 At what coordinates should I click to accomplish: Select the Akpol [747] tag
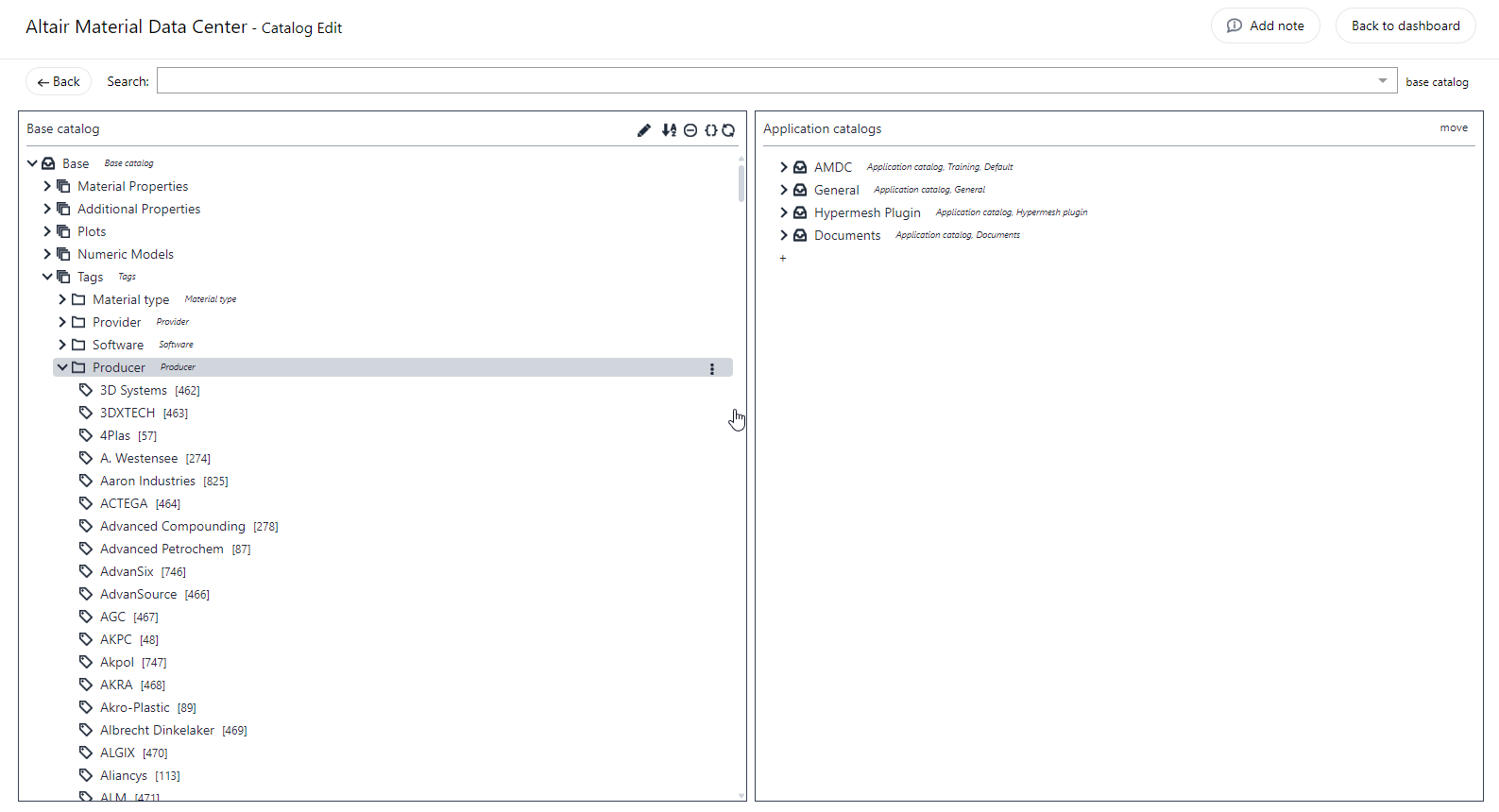(x=133, y=662)
